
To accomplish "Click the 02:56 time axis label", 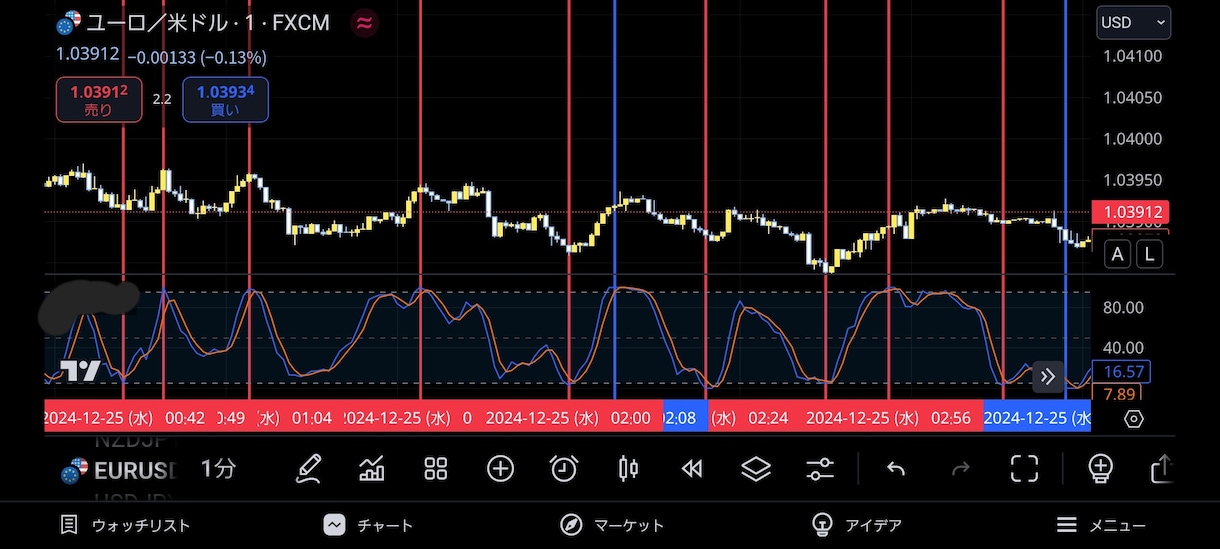I will click(950, 418).
